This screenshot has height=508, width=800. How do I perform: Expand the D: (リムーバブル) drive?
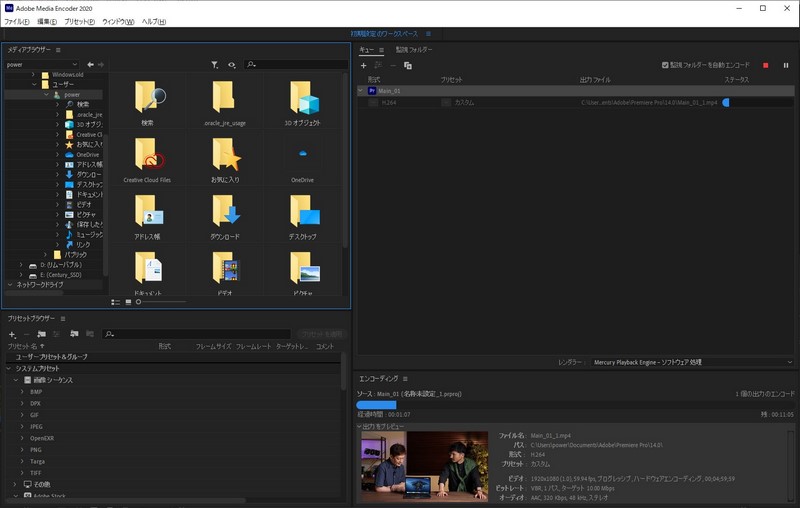21,265
